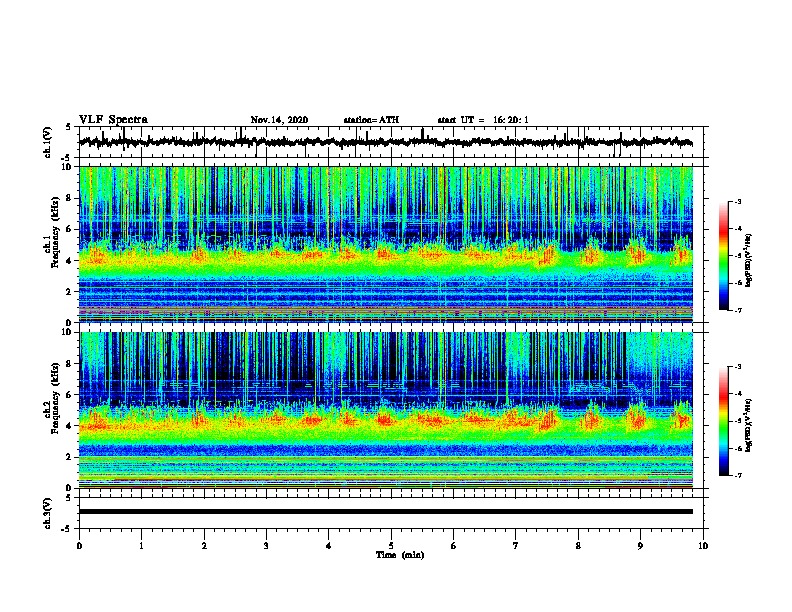This screenshot has height=612, width=792.
Task: Click the ch.2 spectrogram color scale bar
Action: tap(723, 421)
